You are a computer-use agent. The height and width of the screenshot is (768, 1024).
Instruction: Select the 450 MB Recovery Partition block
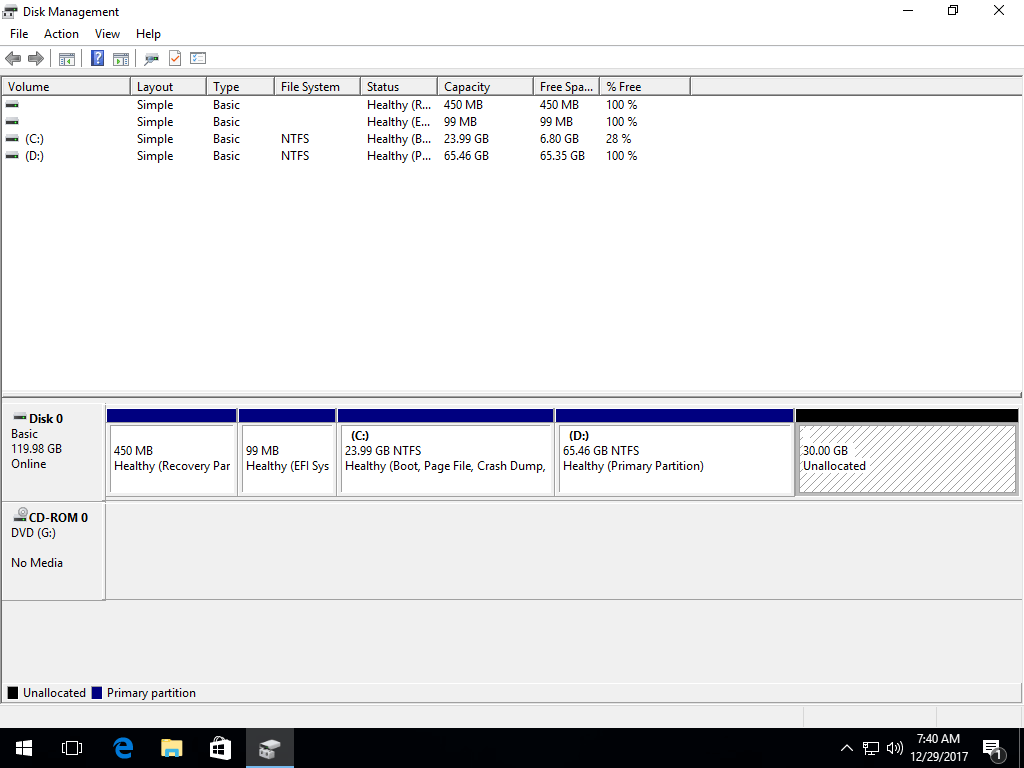coord(171,455)
